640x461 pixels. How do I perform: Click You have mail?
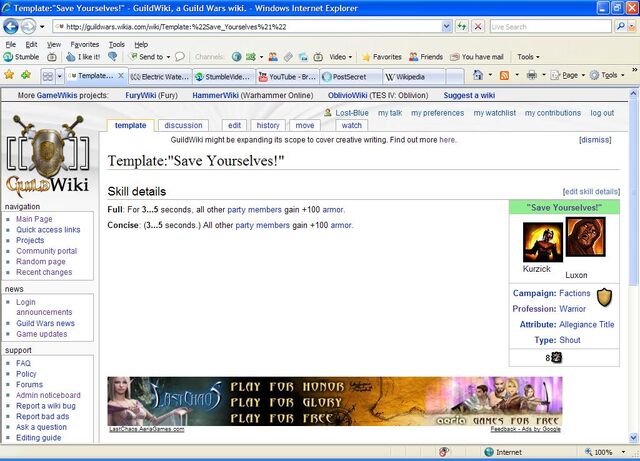(x=477, y=57)
